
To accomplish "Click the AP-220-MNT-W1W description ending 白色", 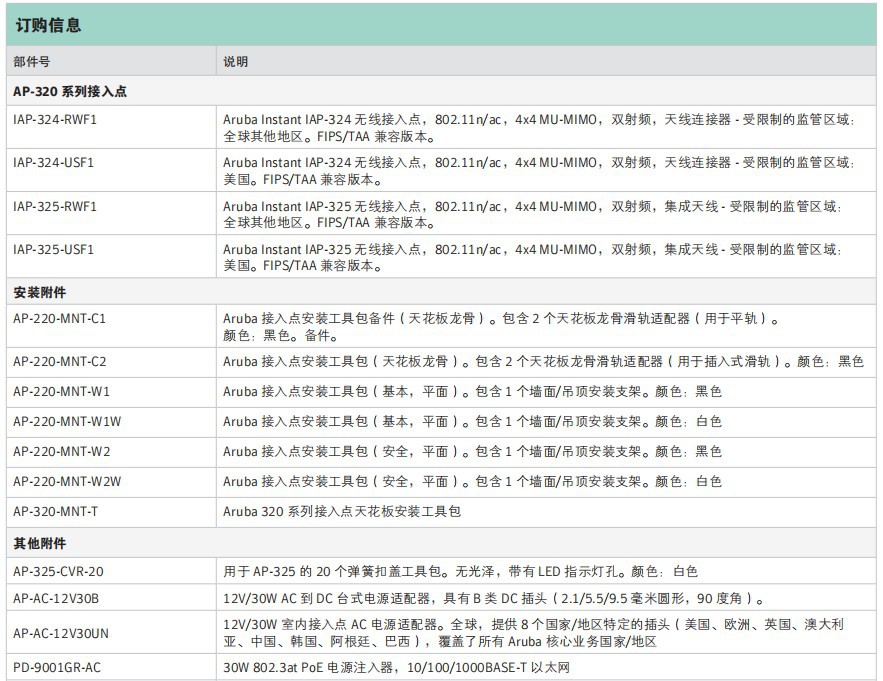I will pyautogui.click(x=472, y=421).
